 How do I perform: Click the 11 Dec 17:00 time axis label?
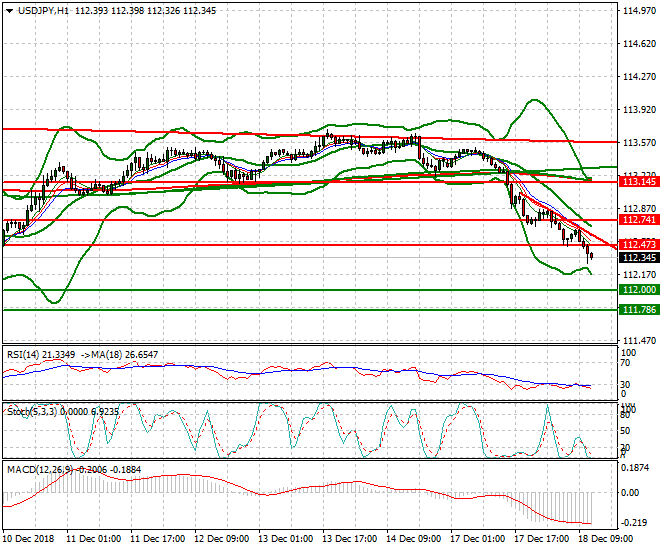click(x=158, y=539)
